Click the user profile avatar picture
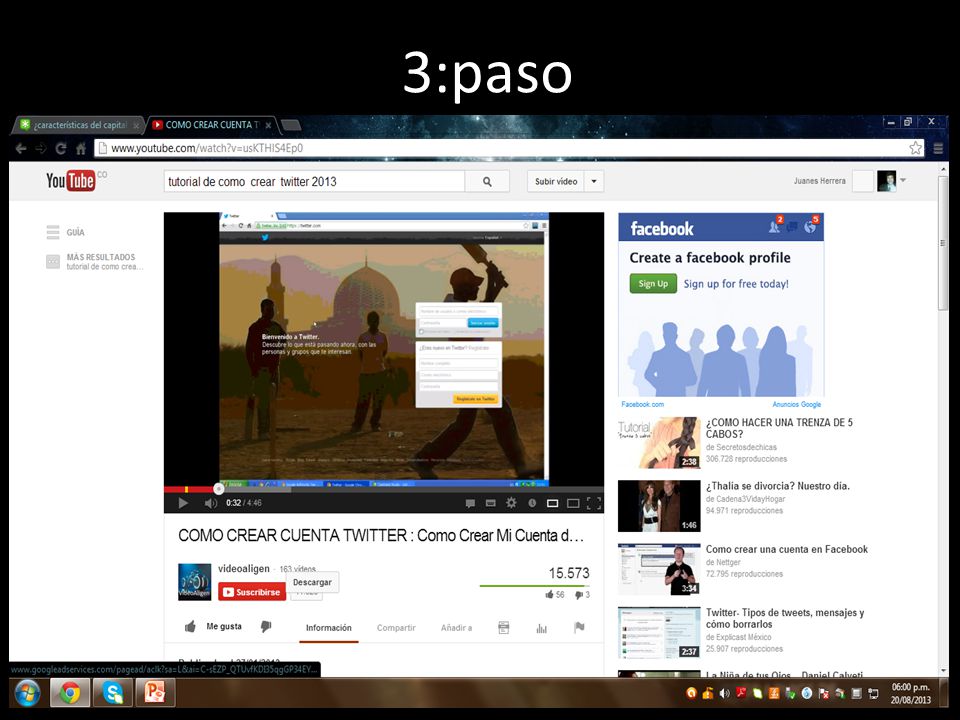 tap(887, 181)
